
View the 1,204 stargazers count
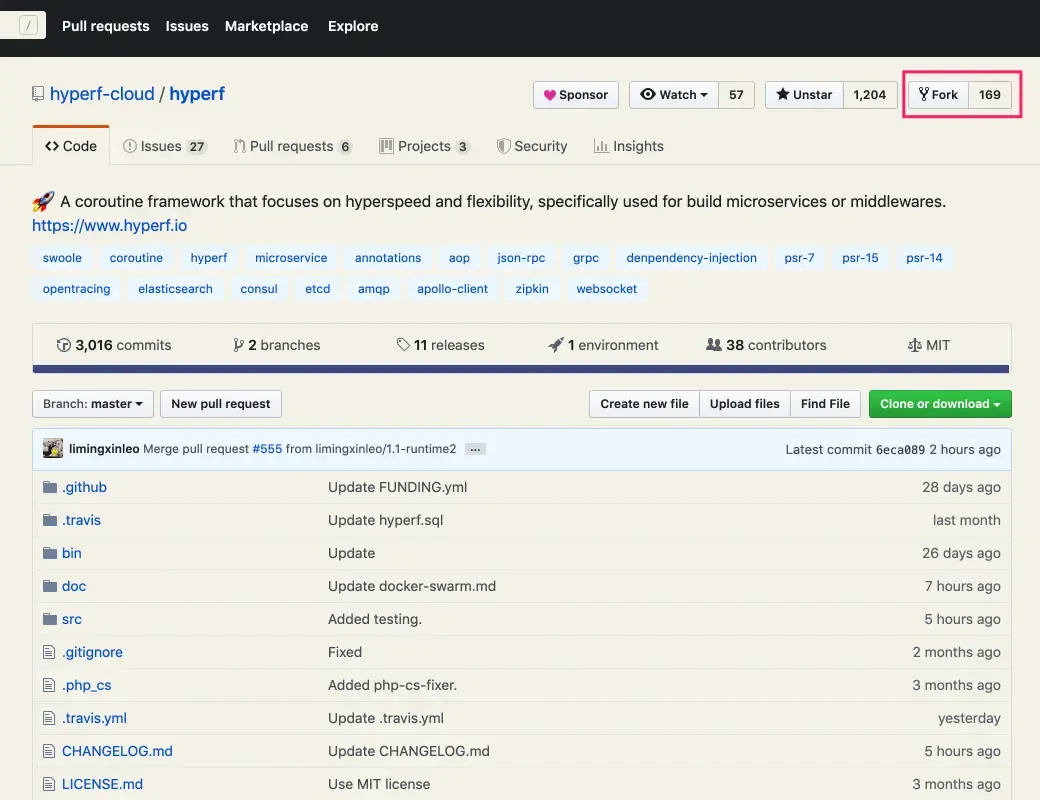(870, 95)
